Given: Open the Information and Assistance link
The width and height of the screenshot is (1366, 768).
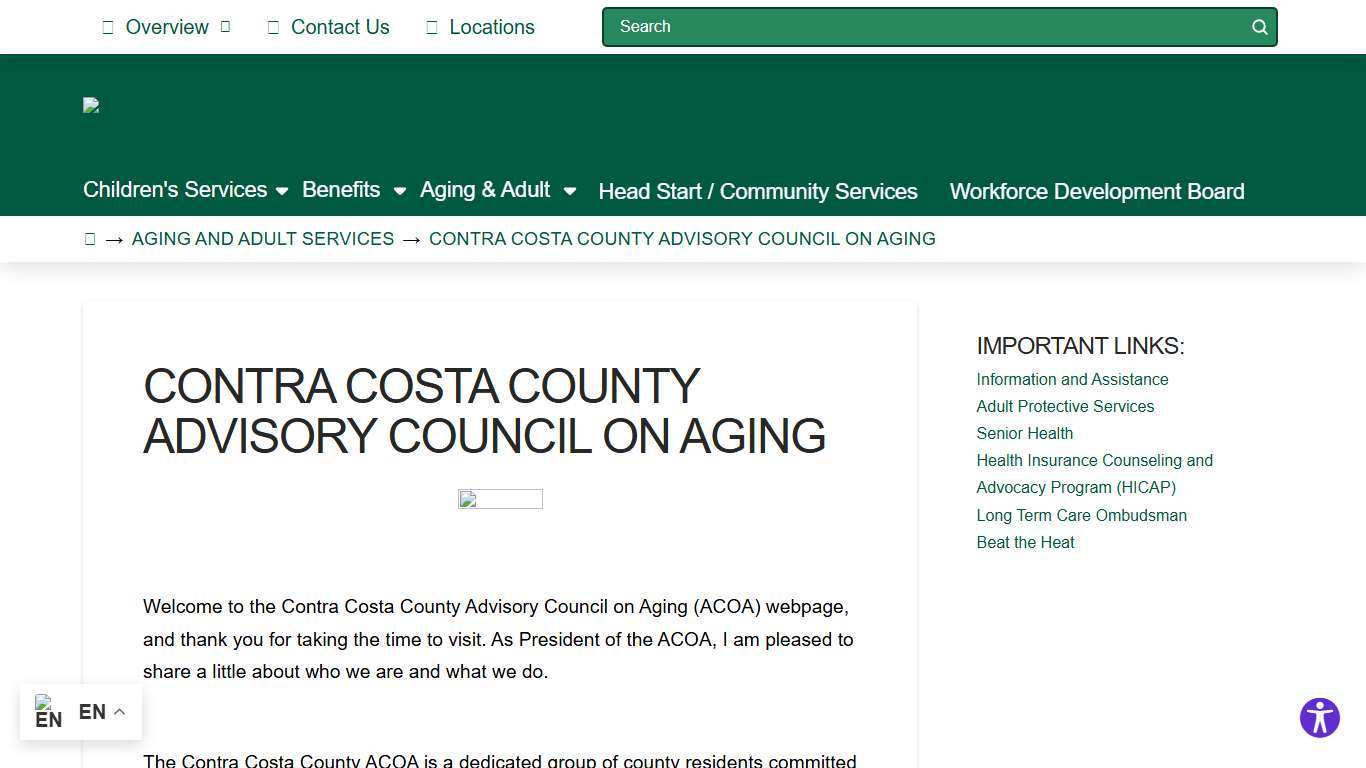Looking at the screenshot, I should click(1072, 379).
